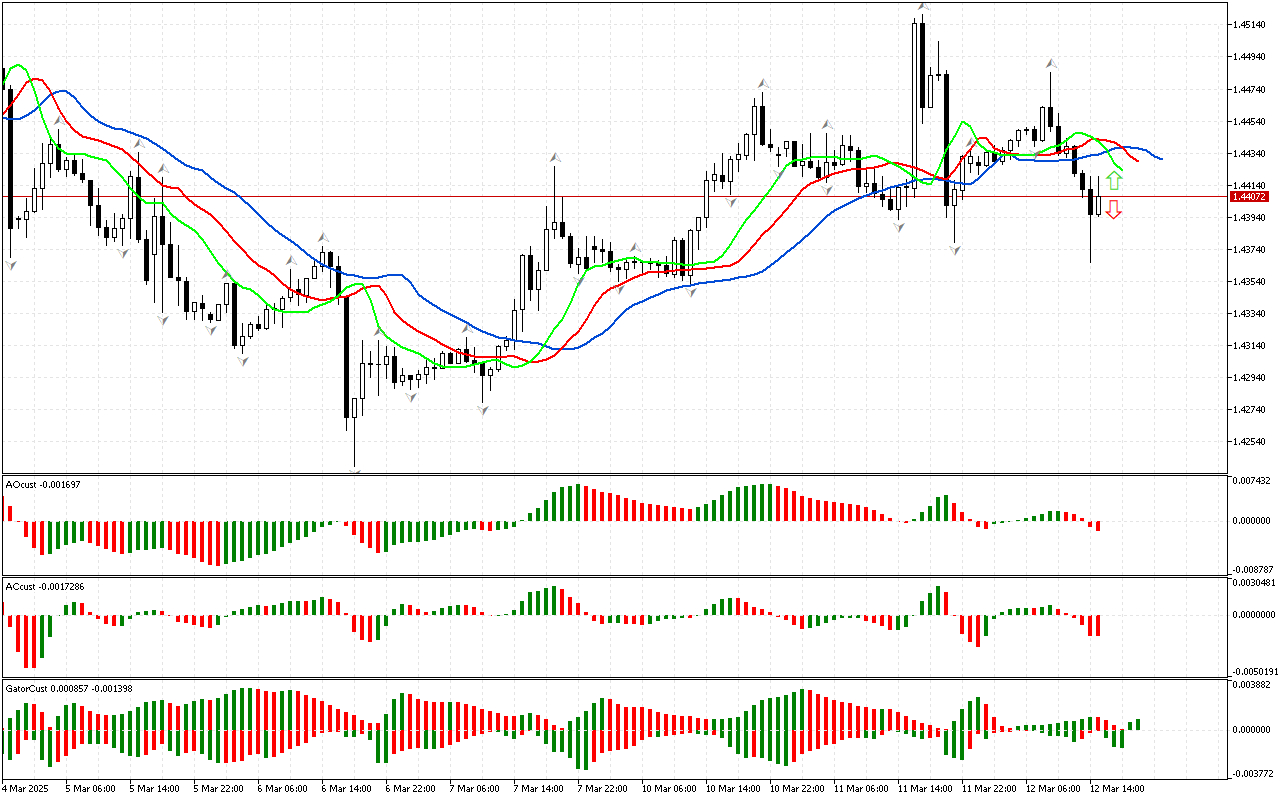Click the 6 Mar 14:00 time label
This screenshot has height=800, width=1280.
(x=346, y=788)
